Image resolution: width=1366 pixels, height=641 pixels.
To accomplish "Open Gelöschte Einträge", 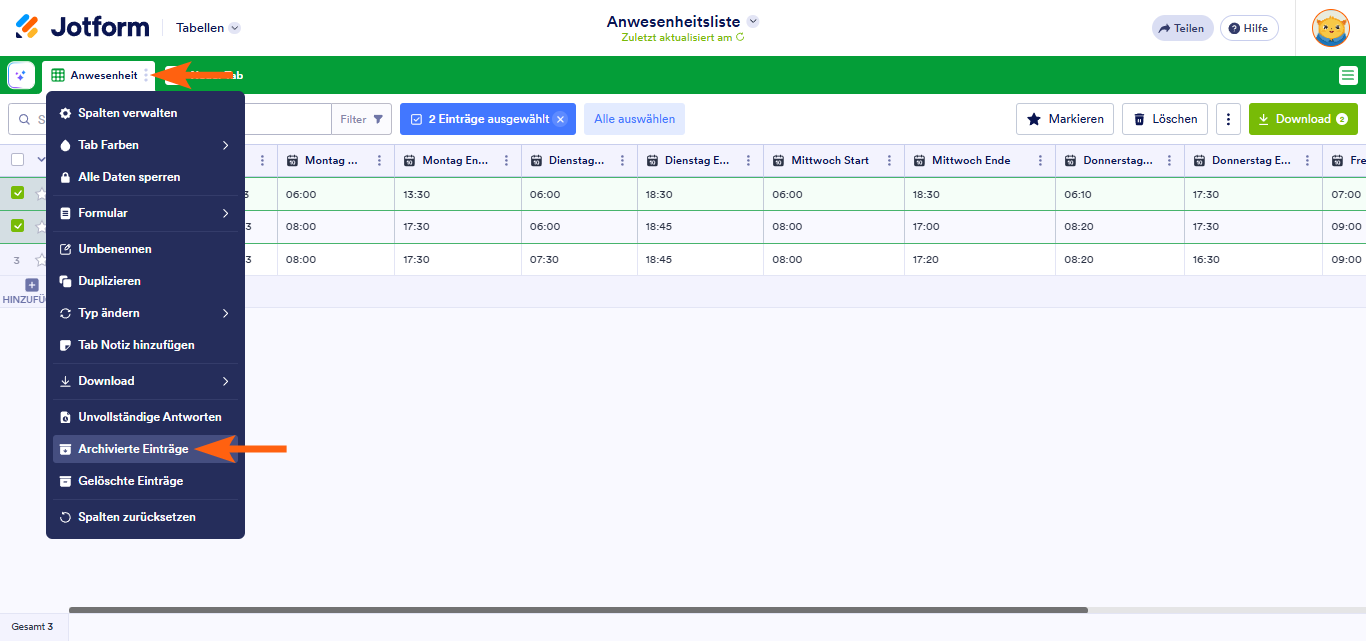I will 145,481.
